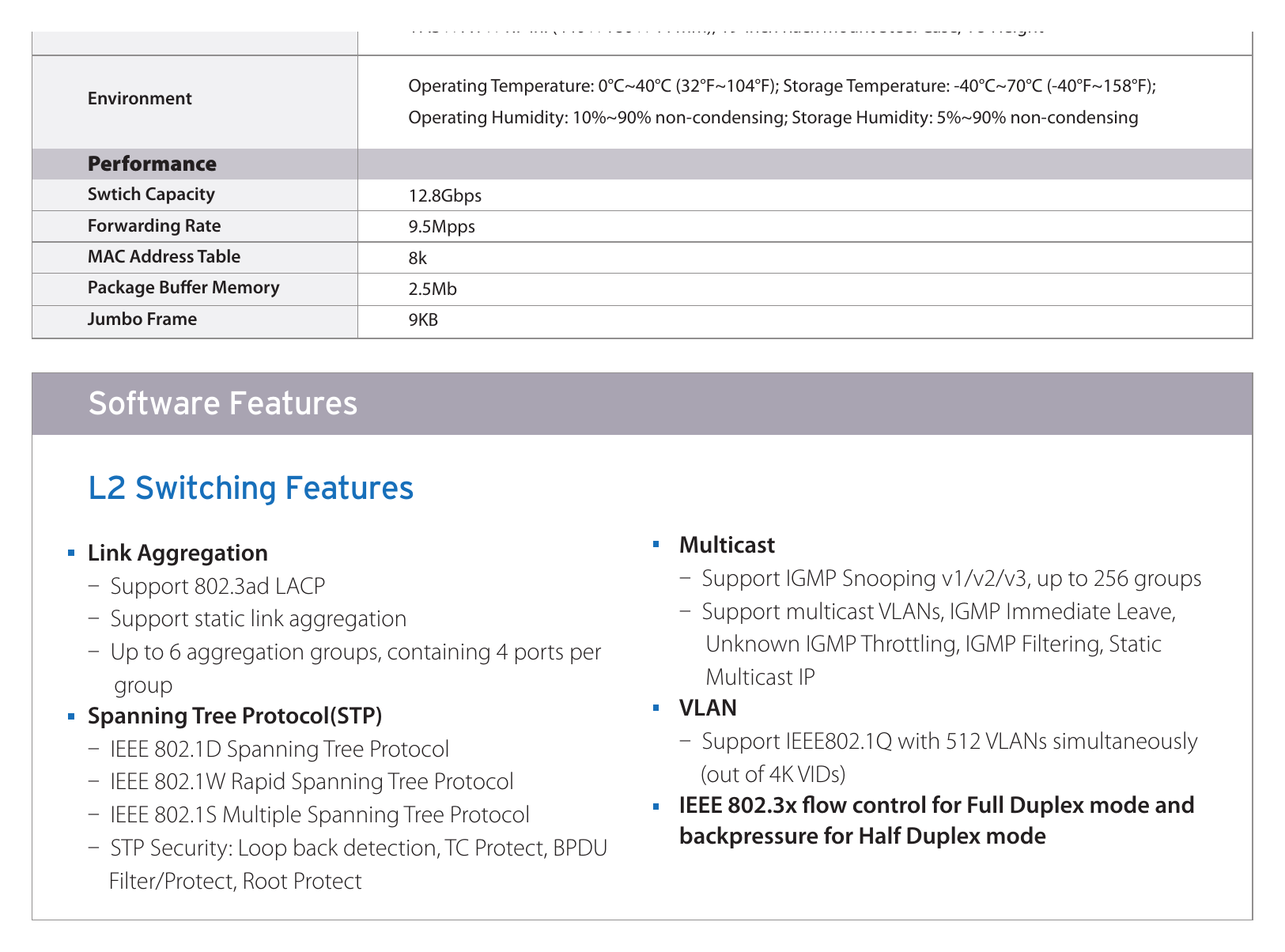Select the 12.8Gbps value cell
Screen dimensions: 1285x952
805,195
